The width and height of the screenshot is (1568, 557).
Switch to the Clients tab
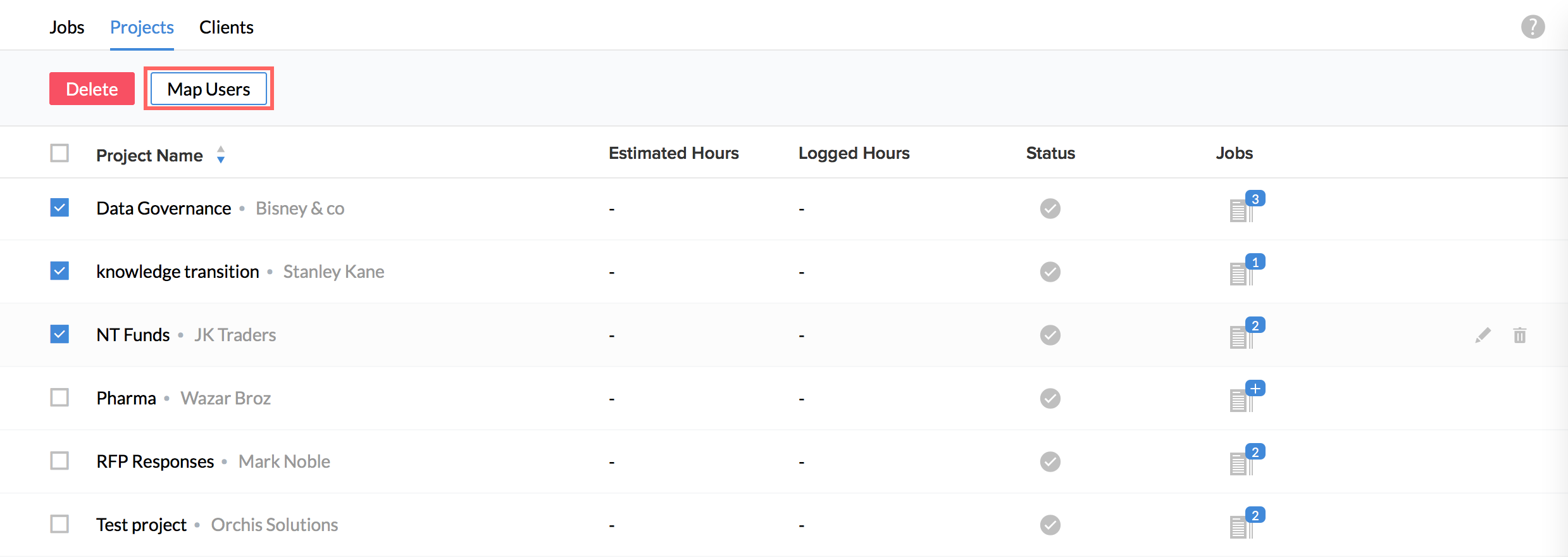[x=226, y=27]
